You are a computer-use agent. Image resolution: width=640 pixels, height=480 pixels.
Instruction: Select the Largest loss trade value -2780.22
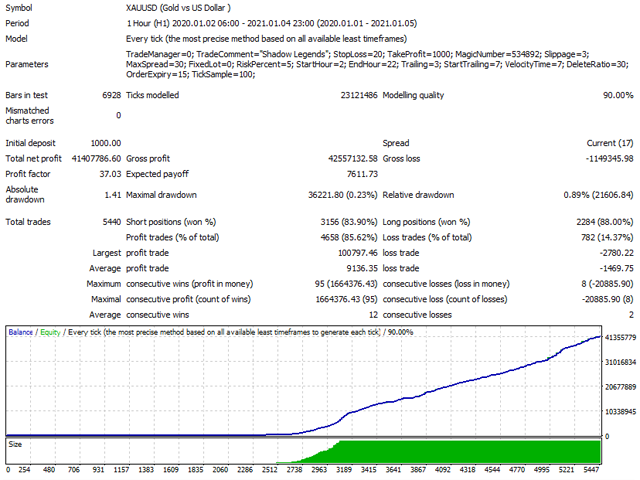point(616,253)
